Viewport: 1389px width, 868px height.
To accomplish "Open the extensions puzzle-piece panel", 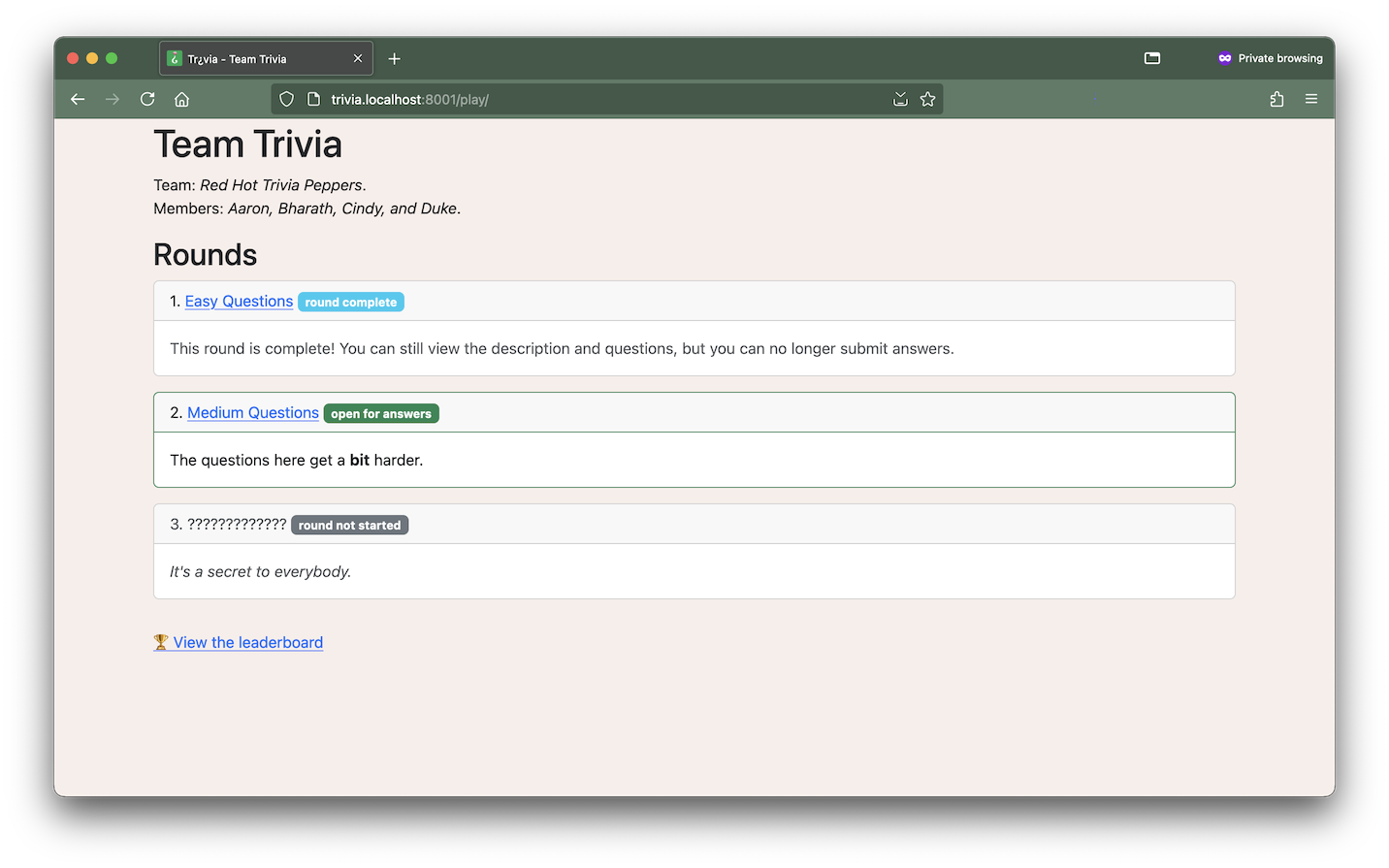I will 1276,98.
